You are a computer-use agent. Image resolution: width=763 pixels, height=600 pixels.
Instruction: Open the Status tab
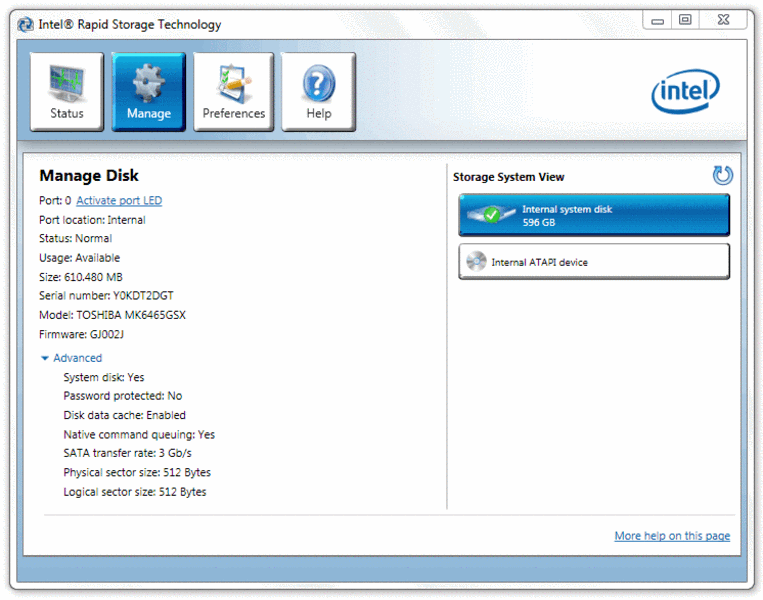67,91
